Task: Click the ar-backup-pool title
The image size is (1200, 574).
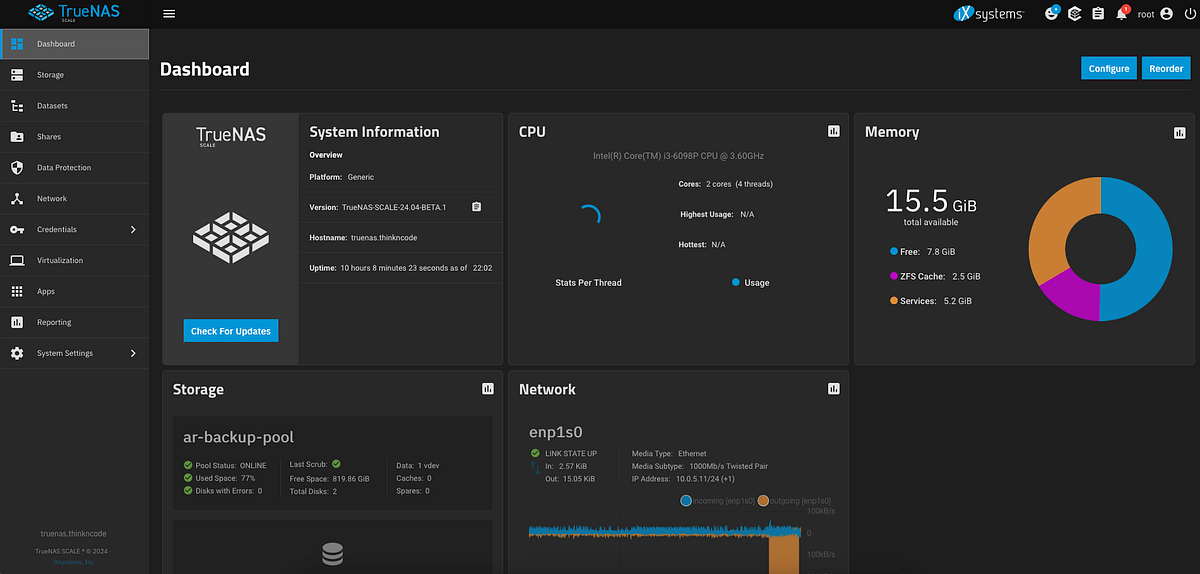Action: tap(238, 437)
